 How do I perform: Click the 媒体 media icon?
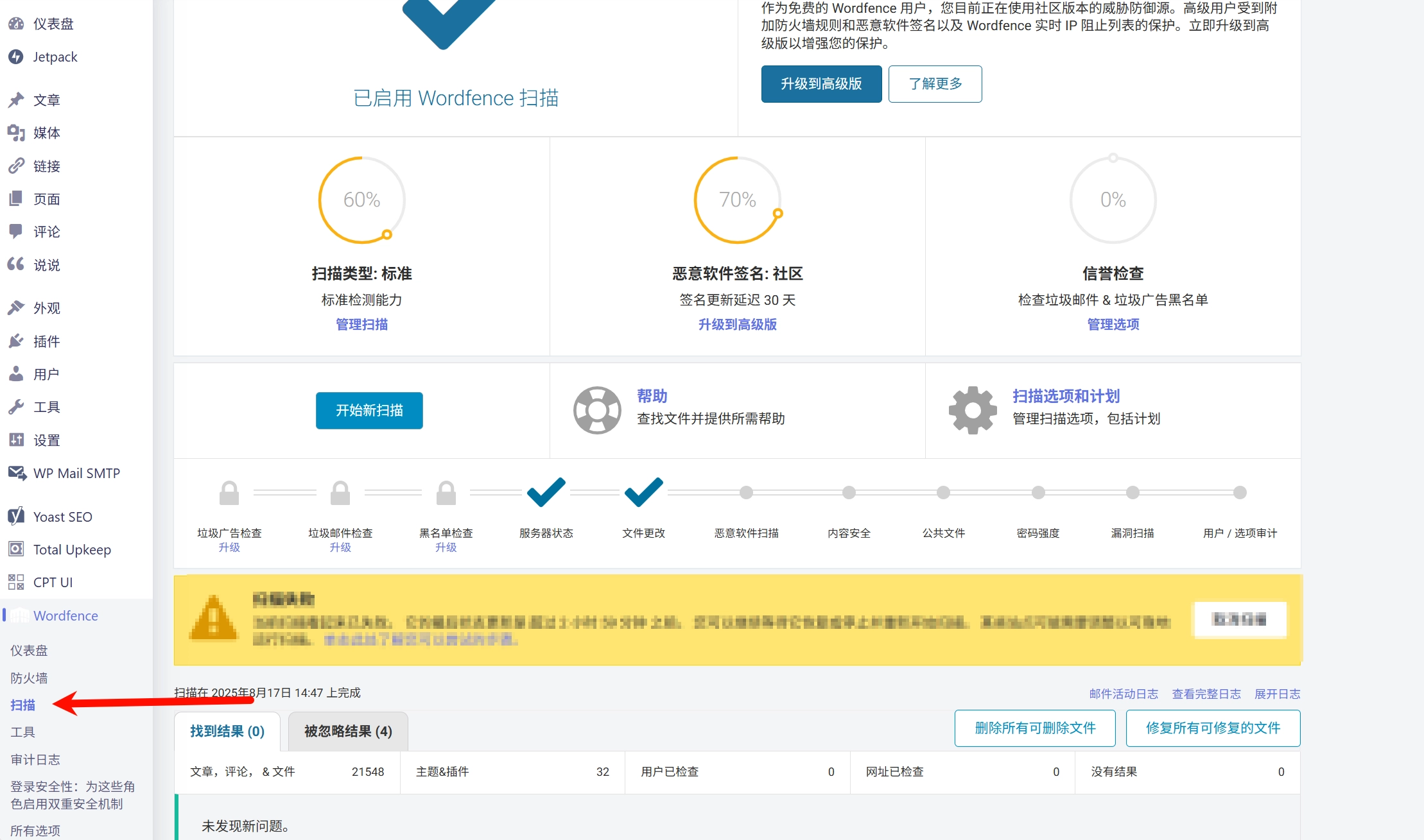(16, 133)
